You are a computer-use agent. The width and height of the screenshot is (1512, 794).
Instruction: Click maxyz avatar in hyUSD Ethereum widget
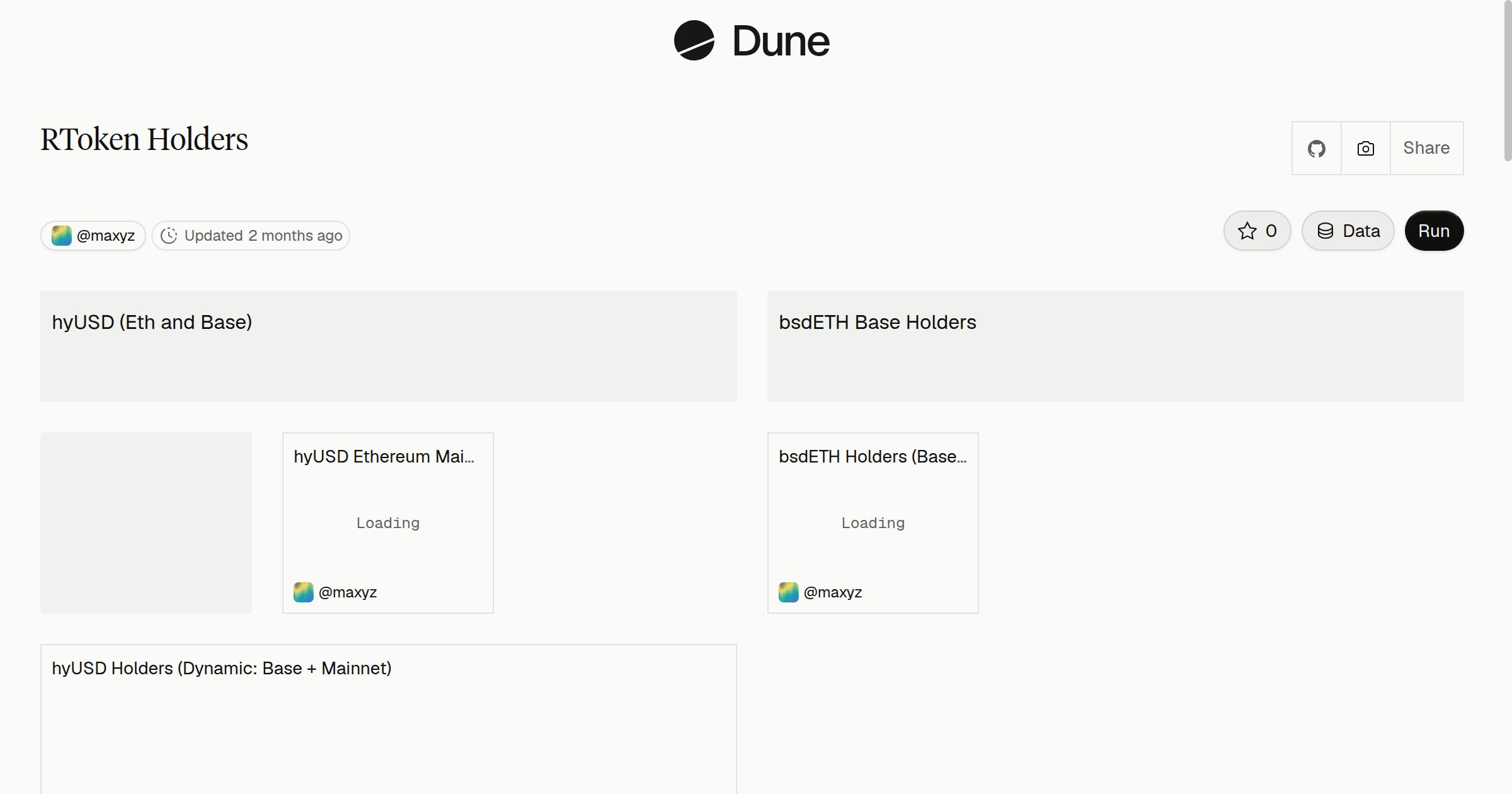[x=304, y=592]
